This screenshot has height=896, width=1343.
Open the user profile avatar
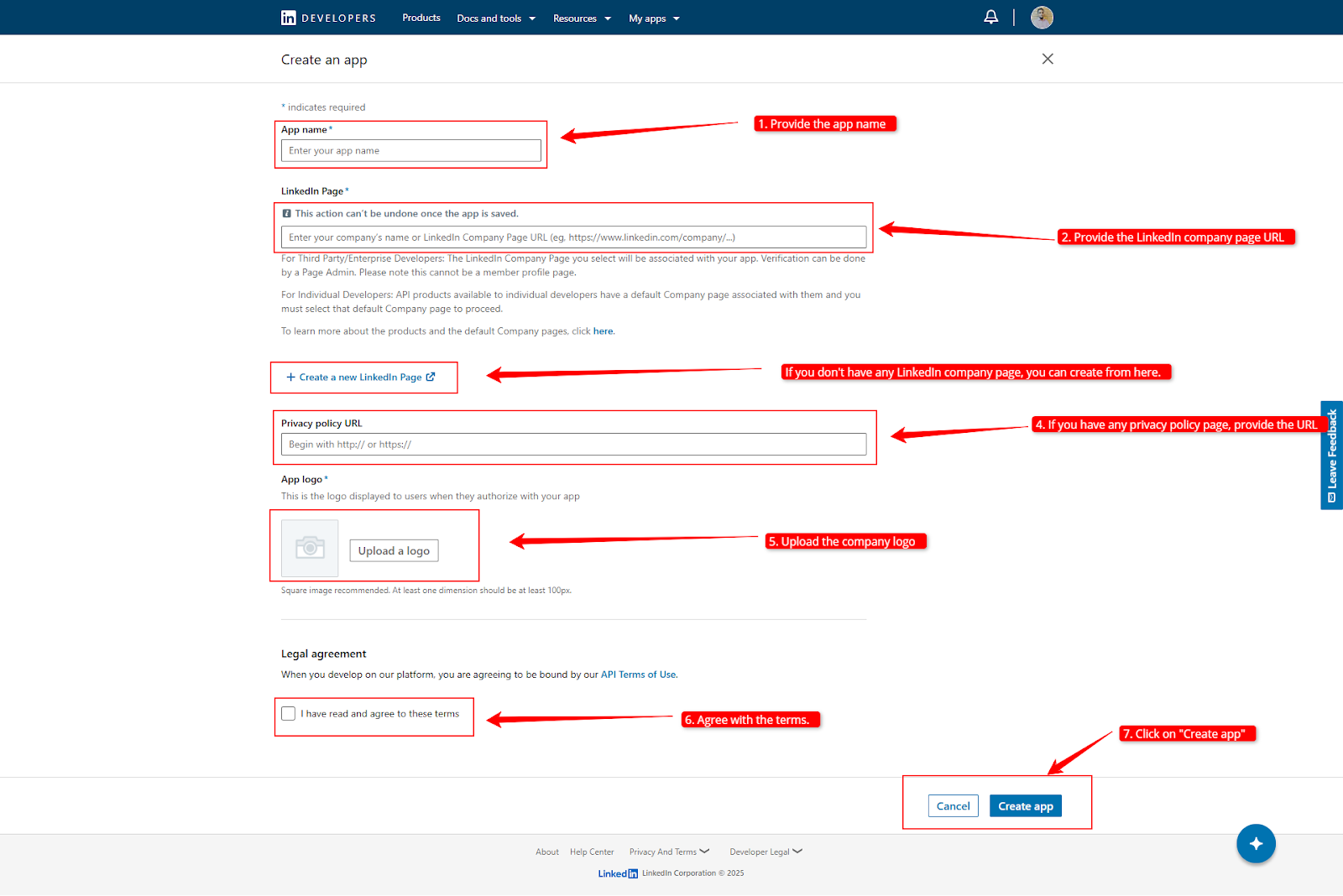[1042, 18]
